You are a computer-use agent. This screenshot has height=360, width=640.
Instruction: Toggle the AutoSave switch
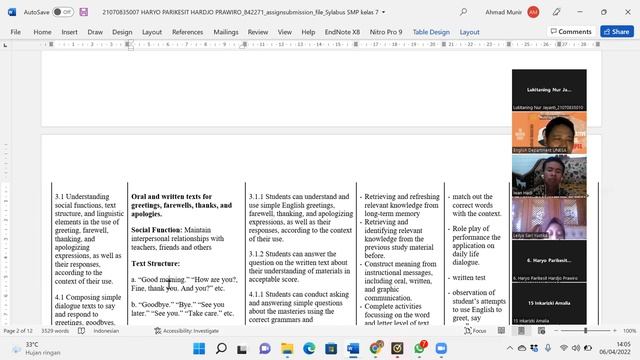pos(63,12)
